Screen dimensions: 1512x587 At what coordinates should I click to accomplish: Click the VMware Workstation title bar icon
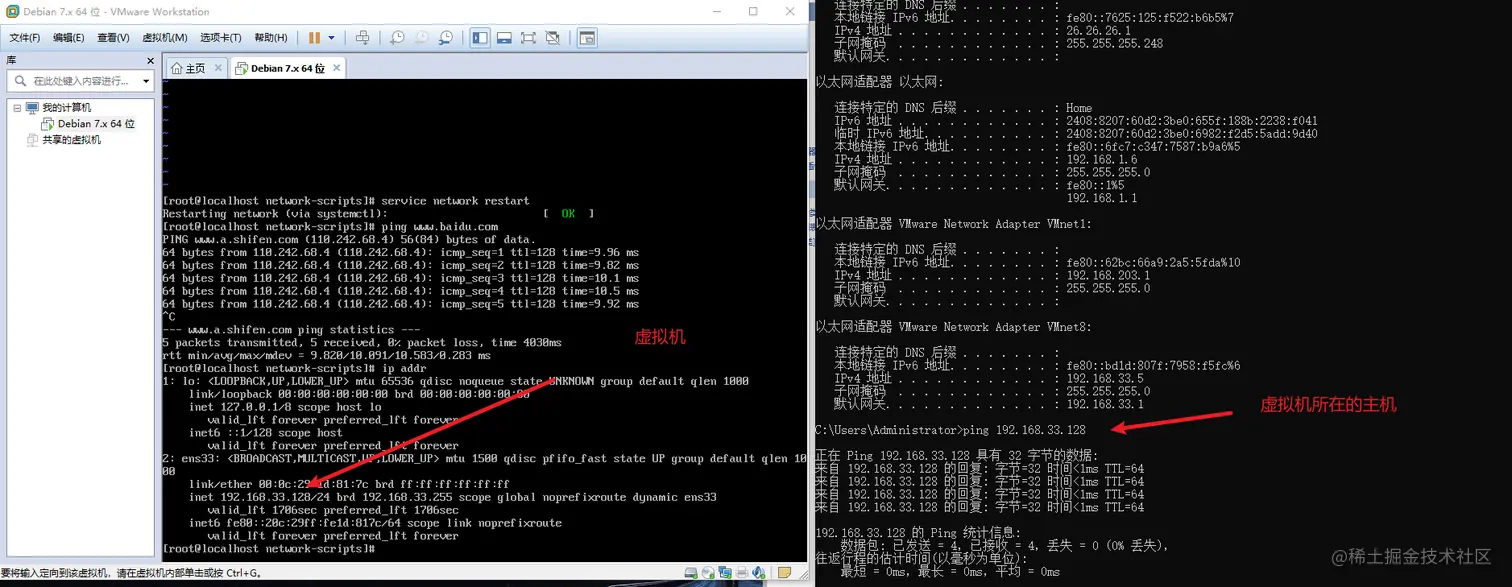coord(11,12)
